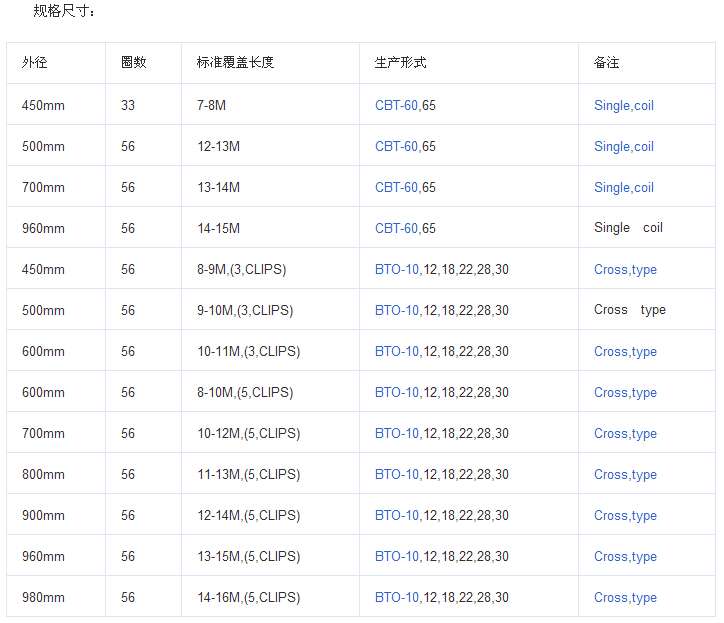Image resolution: width=724 pixels, height=623 pixels.
Task: Select the 14-16M,(5,CLIPS) cell
Action: (271, 596)
